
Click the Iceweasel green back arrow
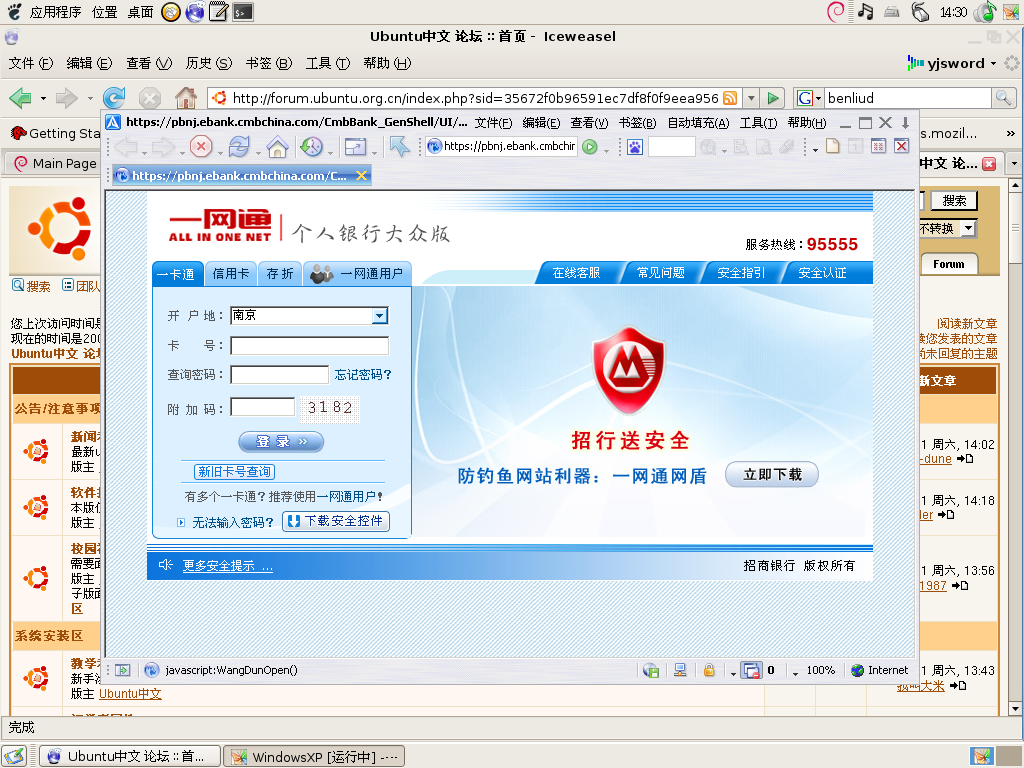coord(20,98)
